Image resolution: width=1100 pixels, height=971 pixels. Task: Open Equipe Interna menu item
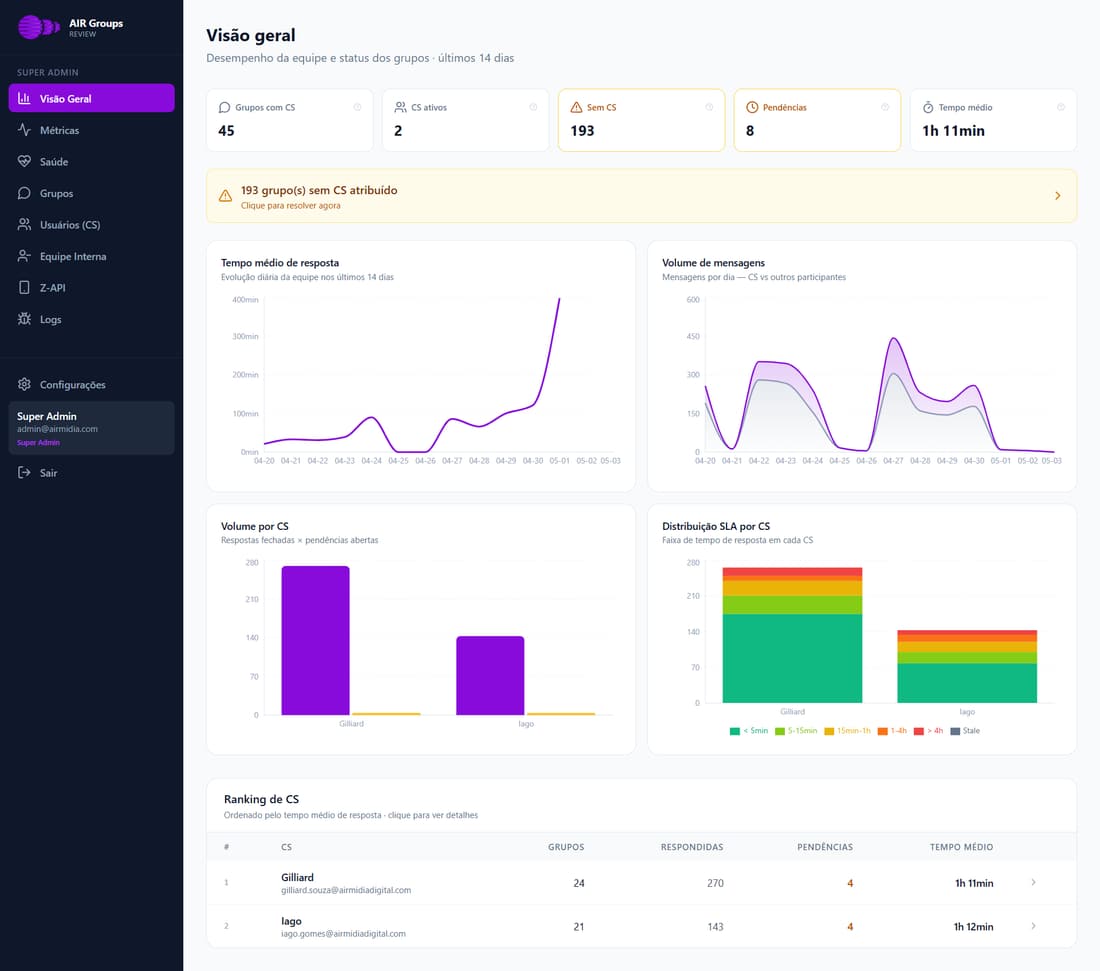pyautogui.click(x=91, y=257)
